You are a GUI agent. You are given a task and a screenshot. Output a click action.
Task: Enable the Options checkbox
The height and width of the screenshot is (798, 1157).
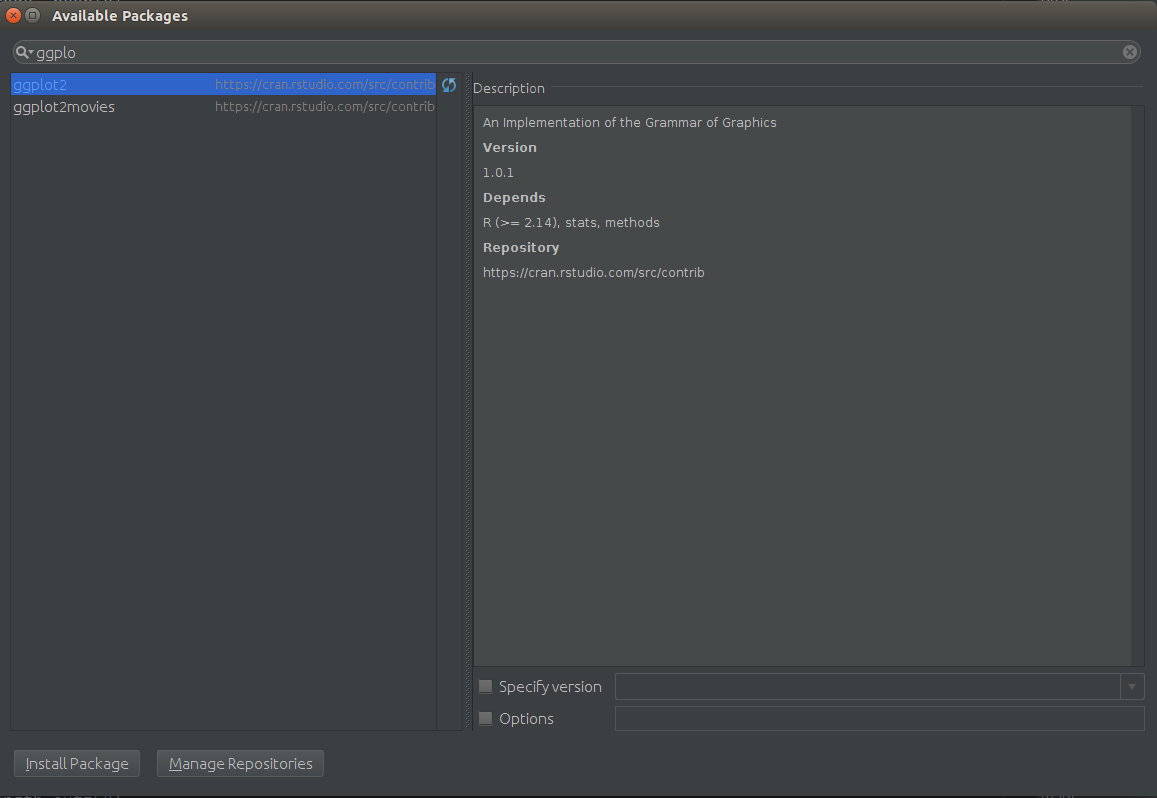tap(486, 718)
